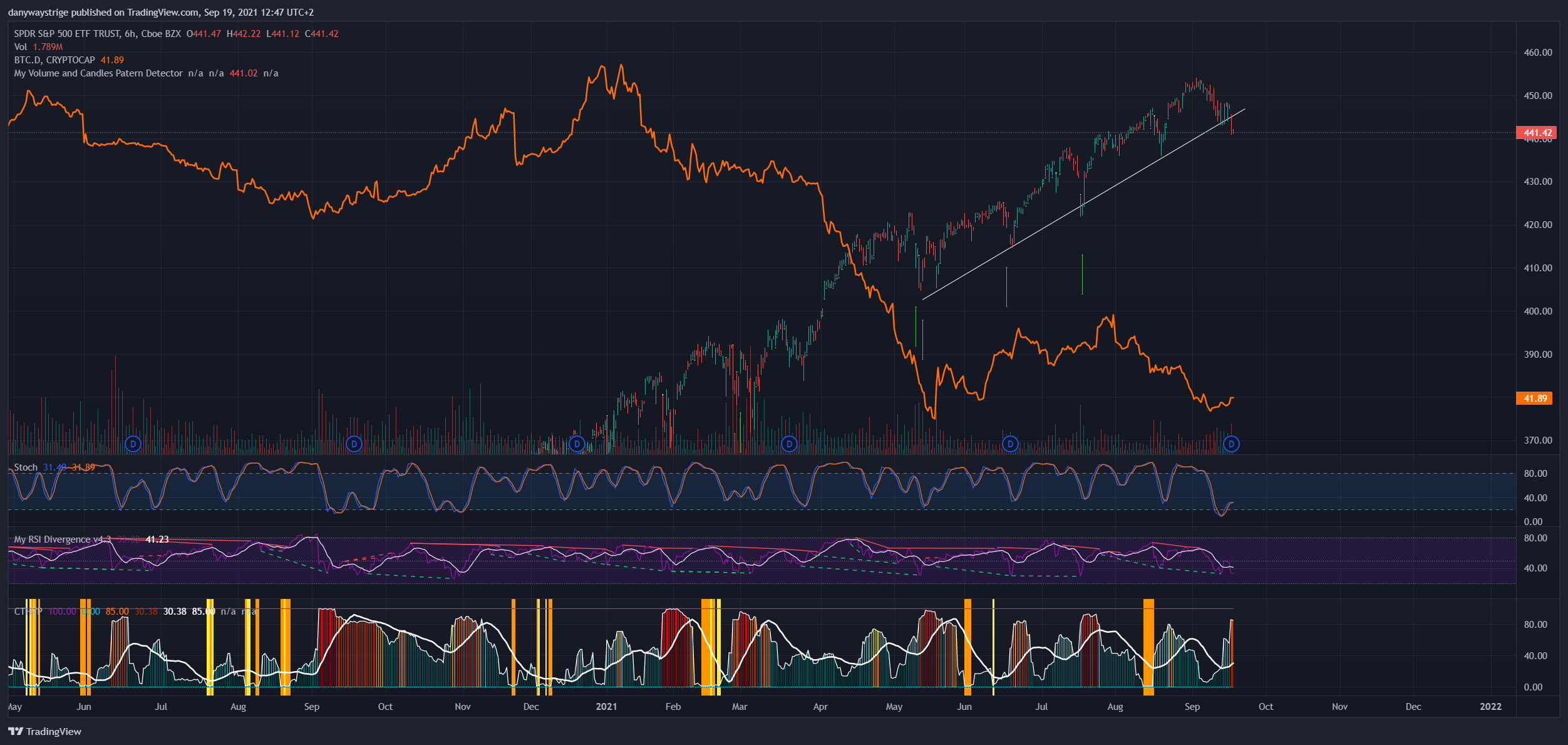Click the Feb label on time axis

pyautogui.click(x=673, y=707)
